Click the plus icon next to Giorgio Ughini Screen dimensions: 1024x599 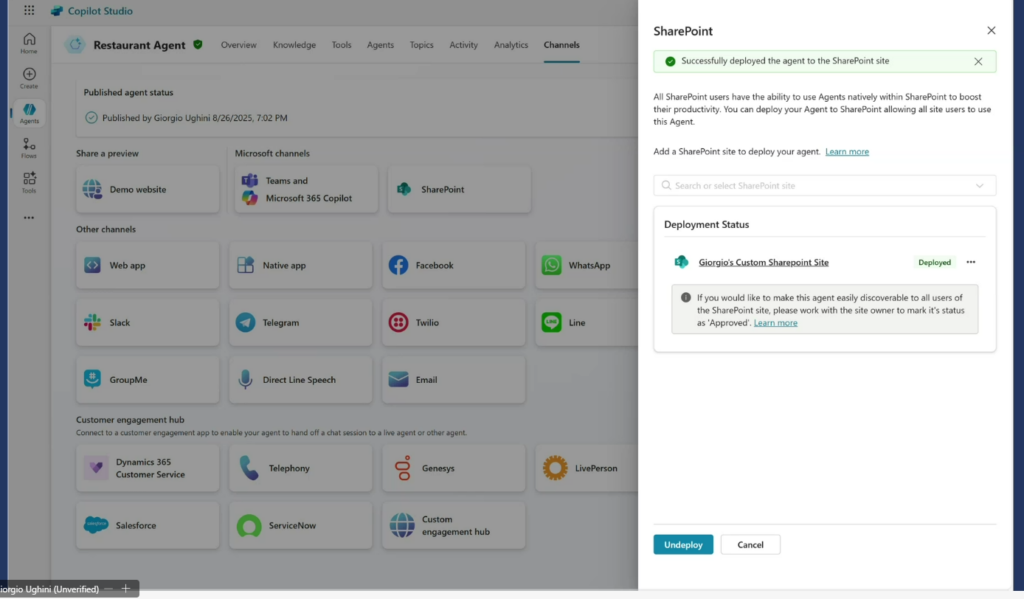pyautogui.click(x=125, y=589)
